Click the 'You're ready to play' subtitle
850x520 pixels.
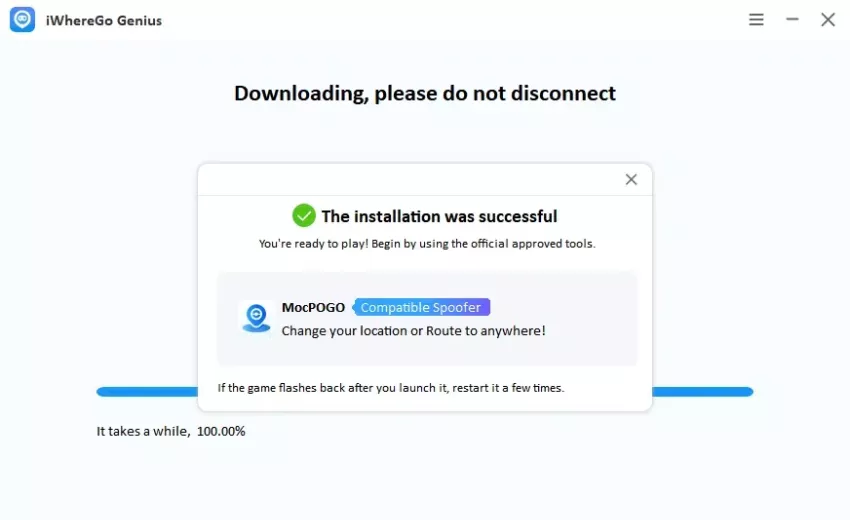click(x=427, y=244)
